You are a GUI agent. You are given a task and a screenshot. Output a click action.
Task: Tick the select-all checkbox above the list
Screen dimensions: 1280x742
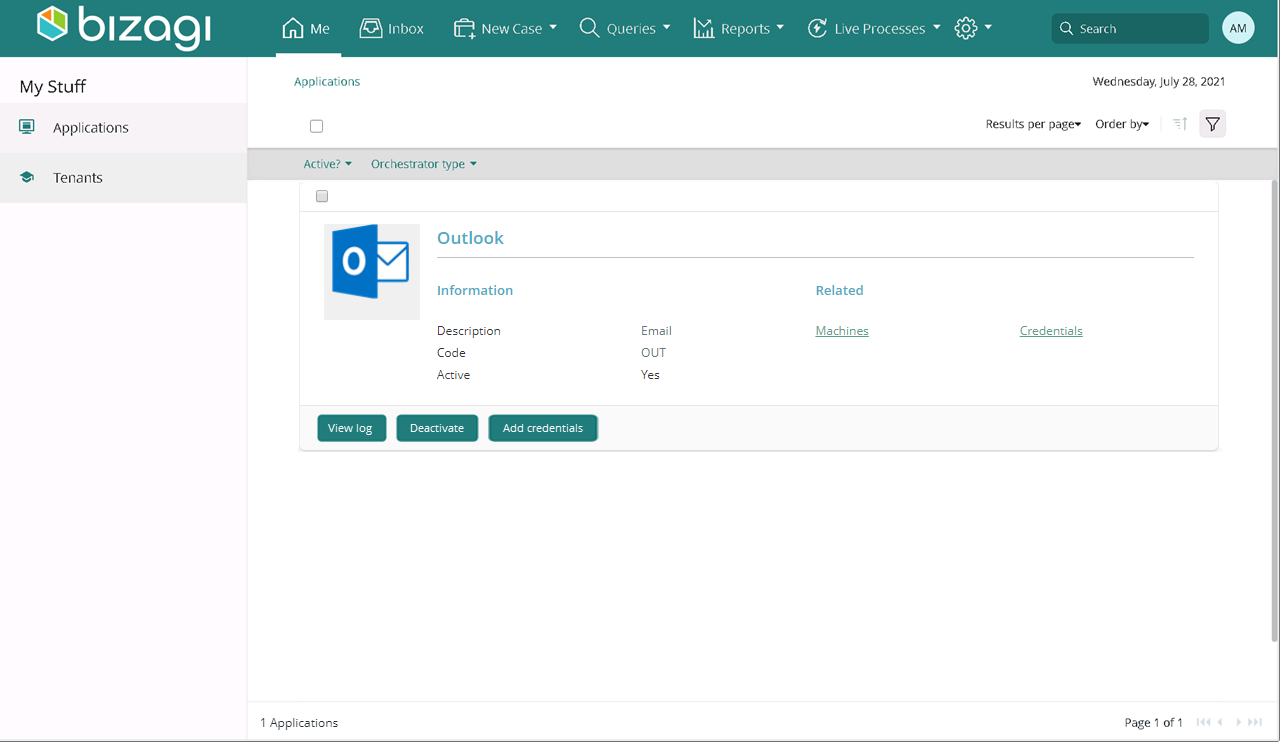[317, 126]
